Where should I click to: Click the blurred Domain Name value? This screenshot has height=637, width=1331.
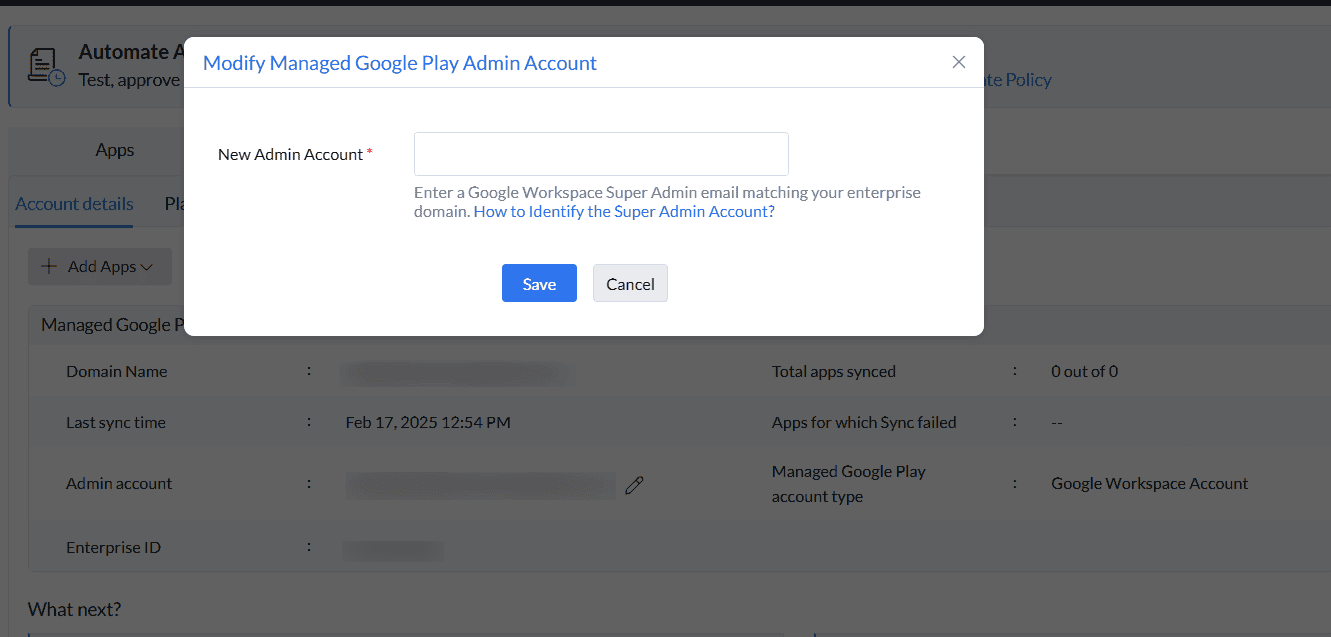coord(457,373)
